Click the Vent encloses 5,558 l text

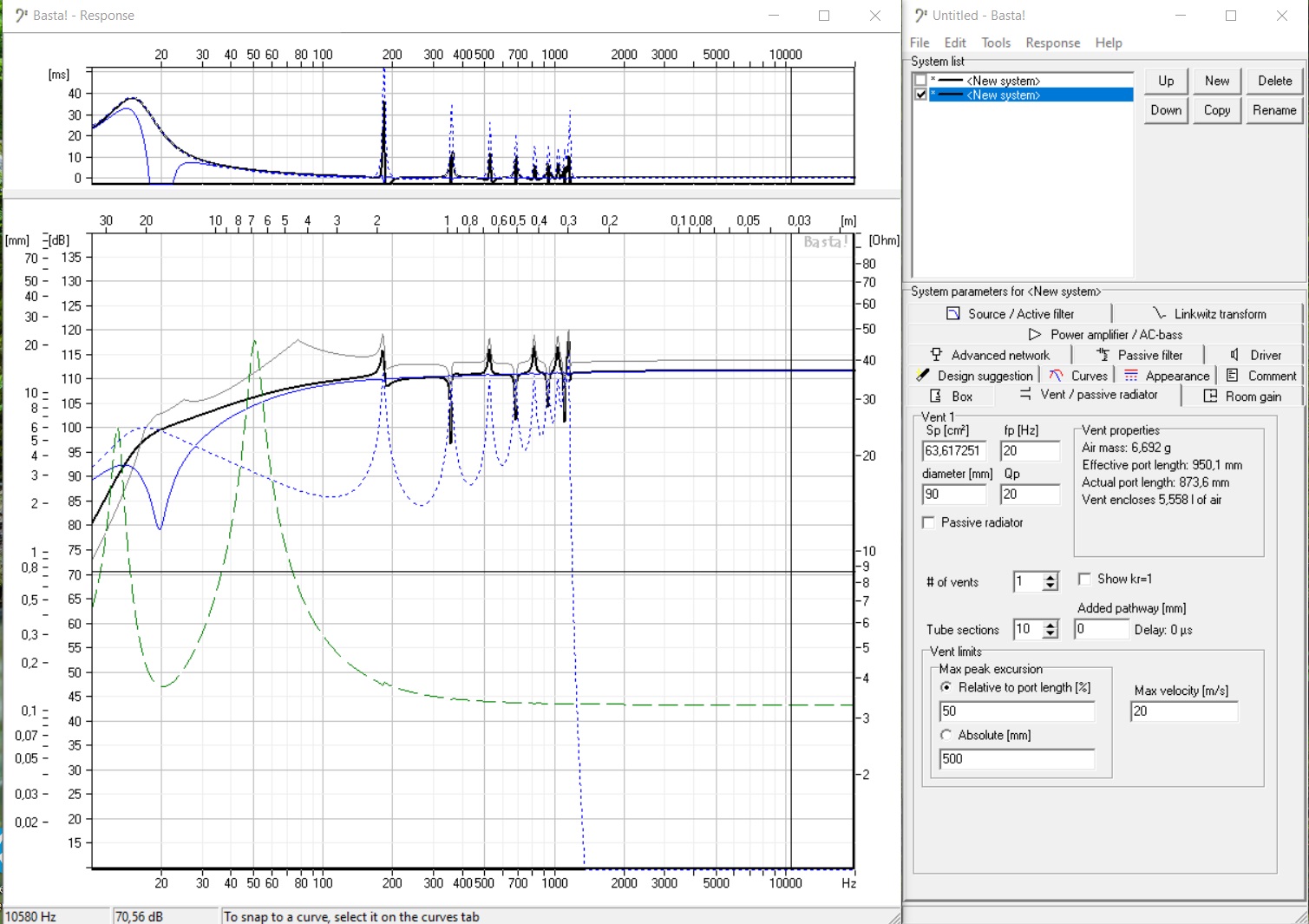(x=1151, y=500)
